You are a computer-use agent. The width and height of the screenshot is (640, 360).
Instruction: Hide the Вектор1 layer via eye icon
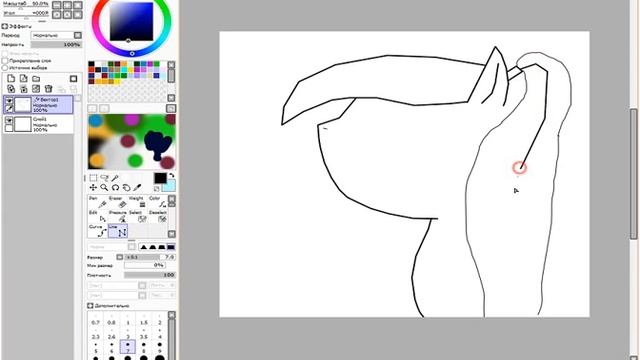tap(9, 100)
